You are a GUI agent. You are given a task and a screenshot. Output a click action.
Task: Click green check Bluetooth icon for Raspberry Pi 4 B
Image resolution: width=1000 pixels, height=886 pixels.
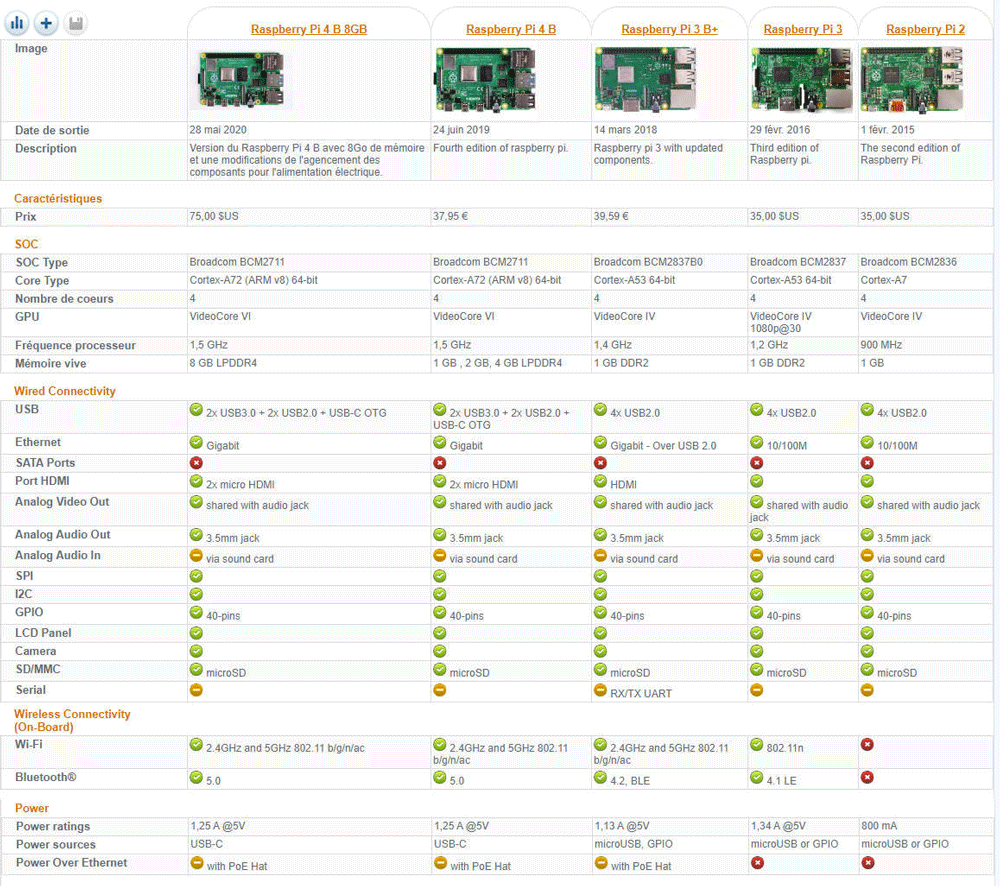coord(440,778)
